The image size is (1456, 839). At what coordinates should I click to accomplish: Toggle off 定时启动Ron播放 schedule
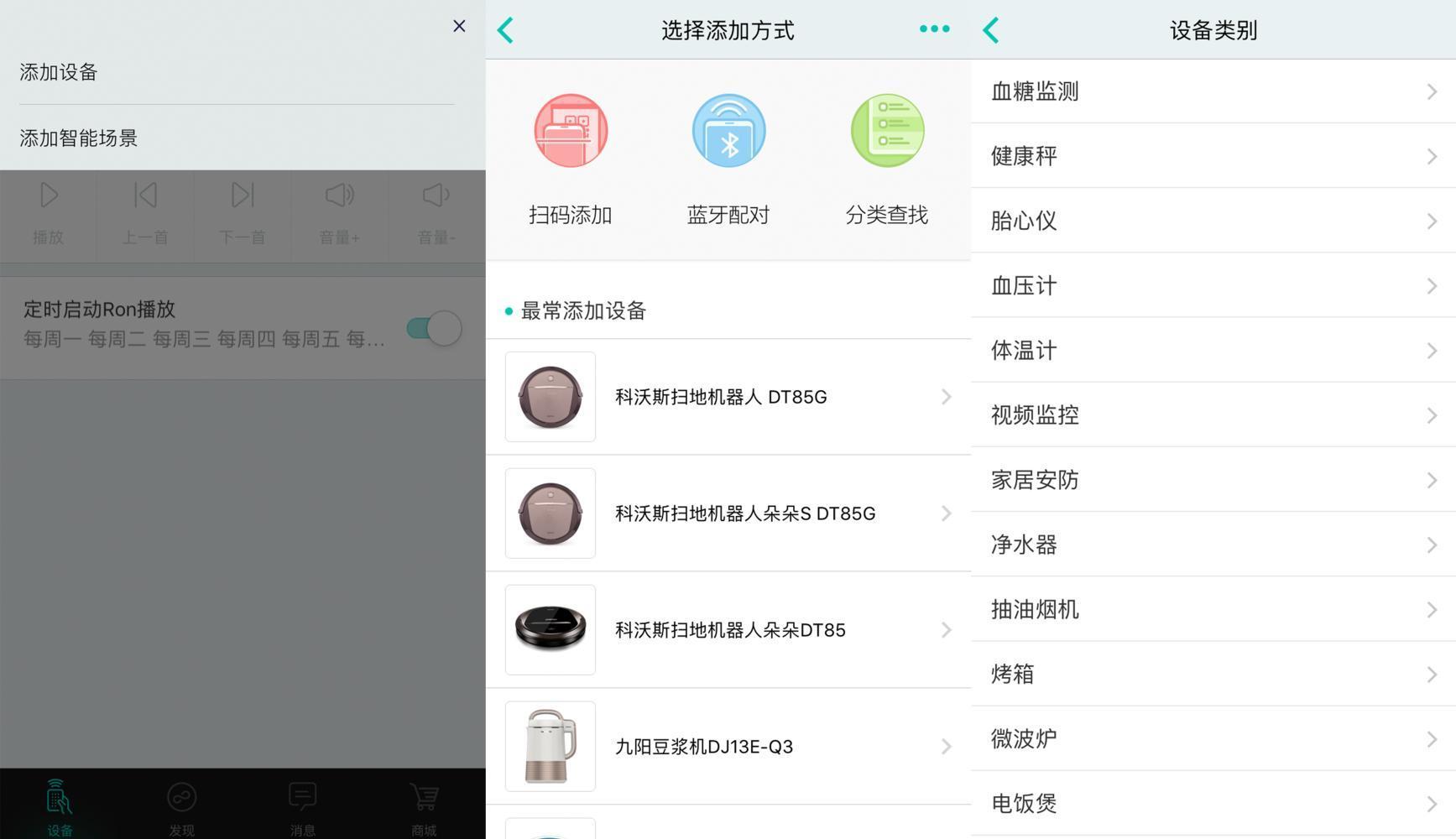tap(431, 328)
